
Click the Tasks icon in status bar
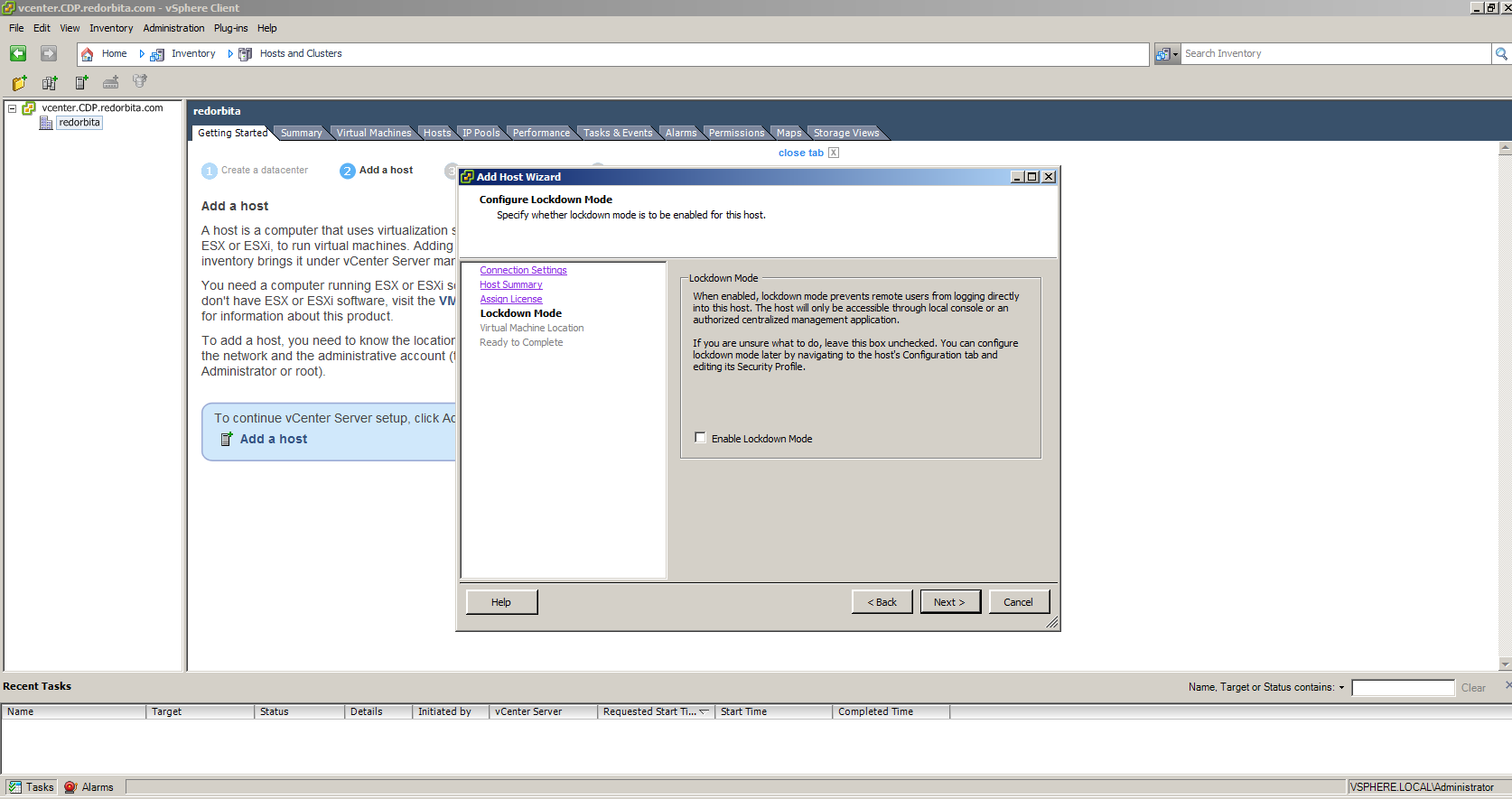pyautogui.click(x=15, y=787)
